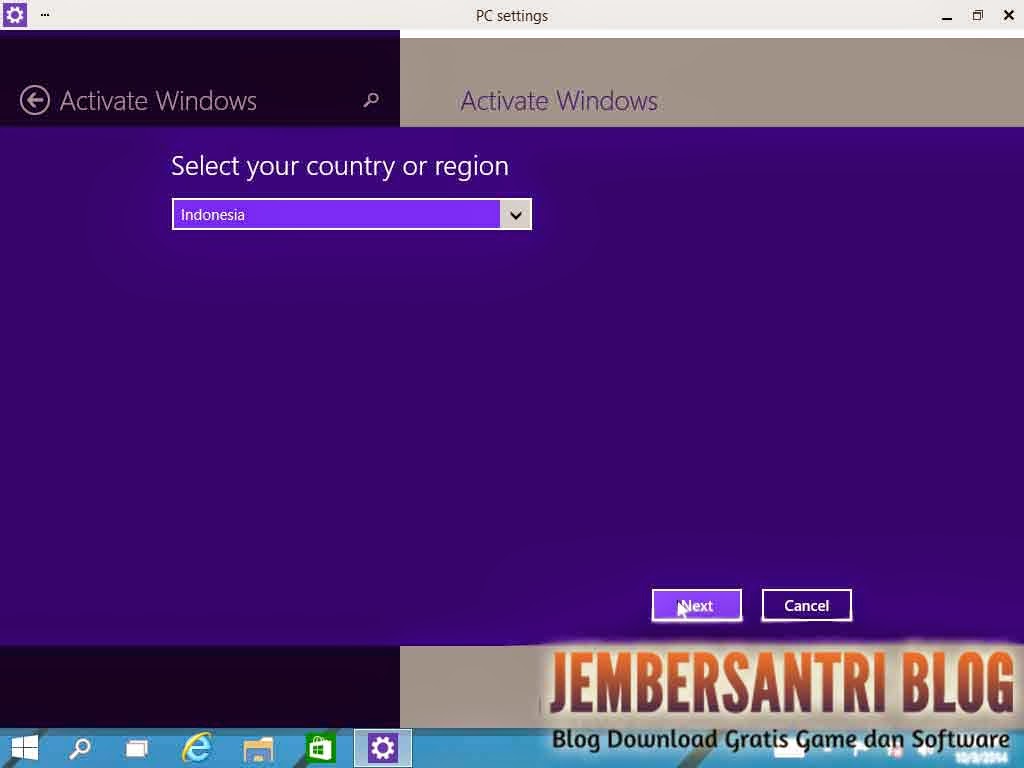Click the taskbar Search magnifier icon

80,747
